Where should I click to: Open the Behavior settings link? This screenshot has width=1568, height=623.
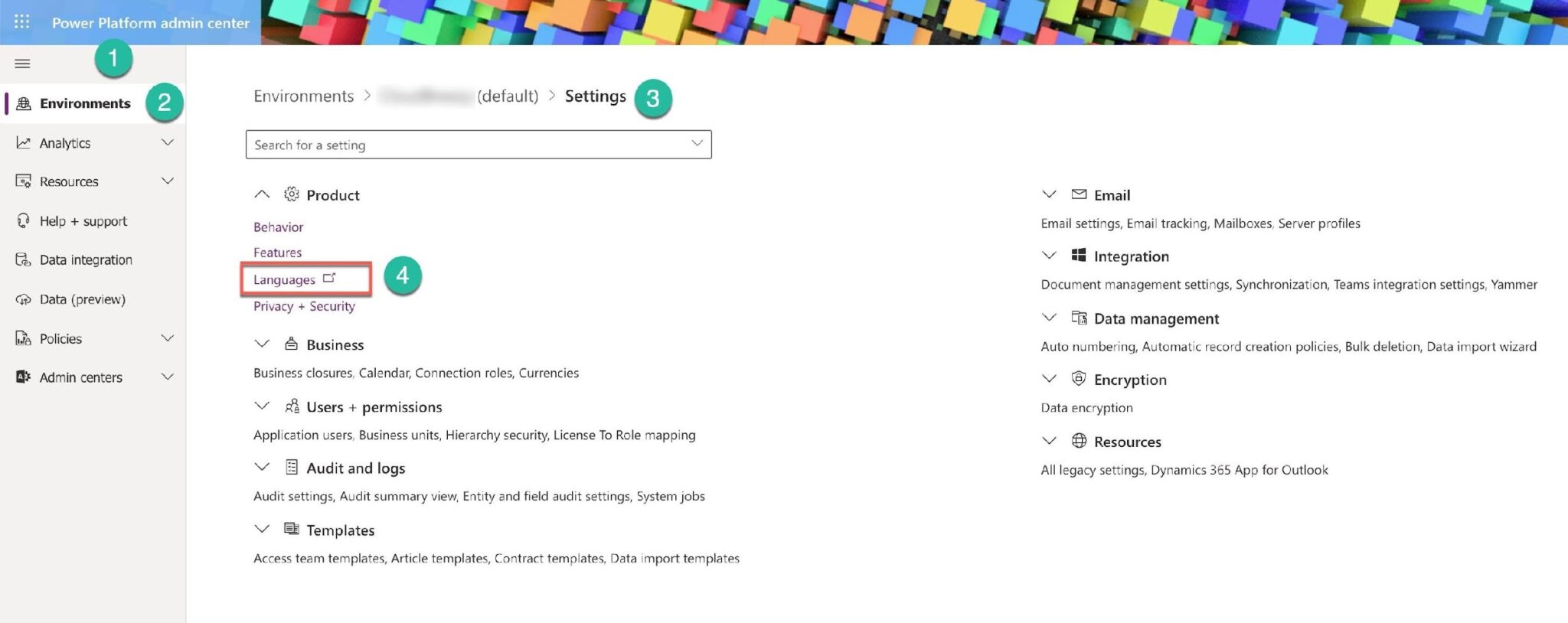tap(278, 227)
